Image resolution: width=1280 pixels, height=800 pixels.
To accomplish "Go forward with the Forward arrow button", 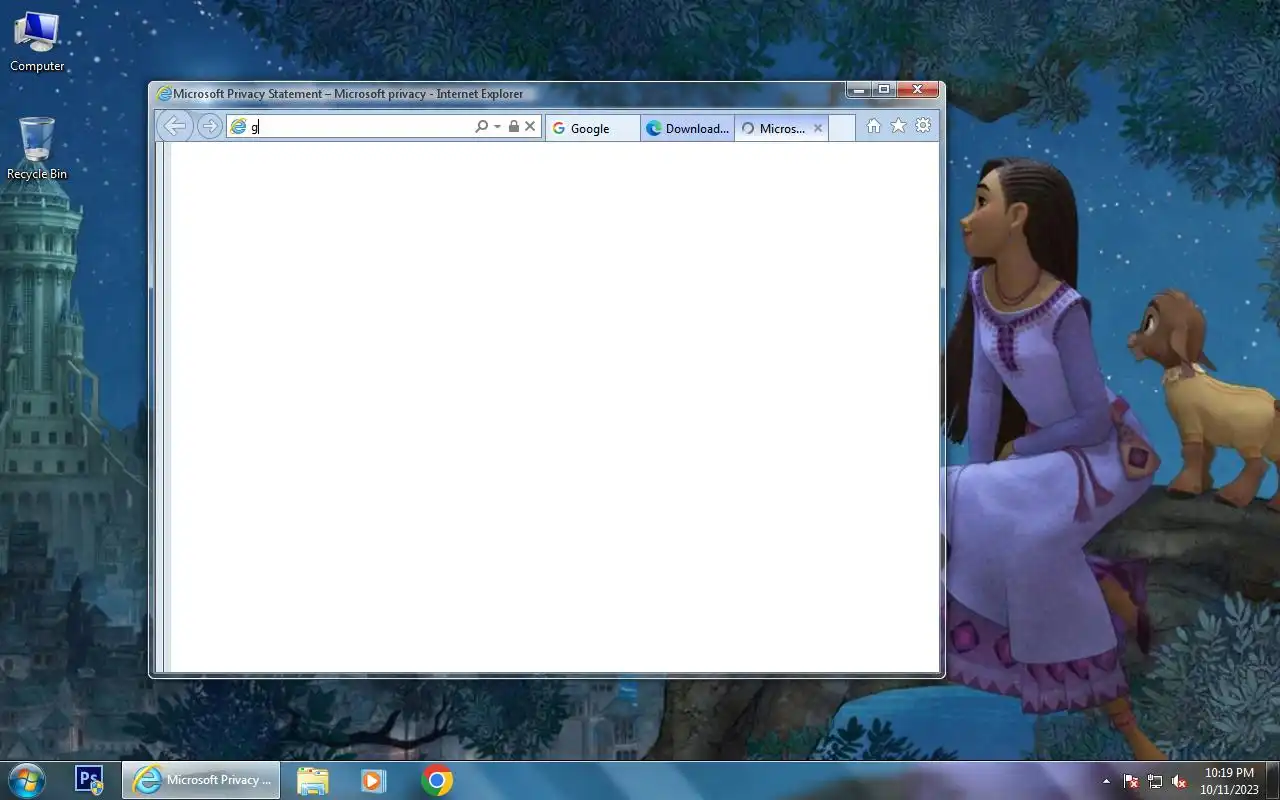I will point(209,126).
